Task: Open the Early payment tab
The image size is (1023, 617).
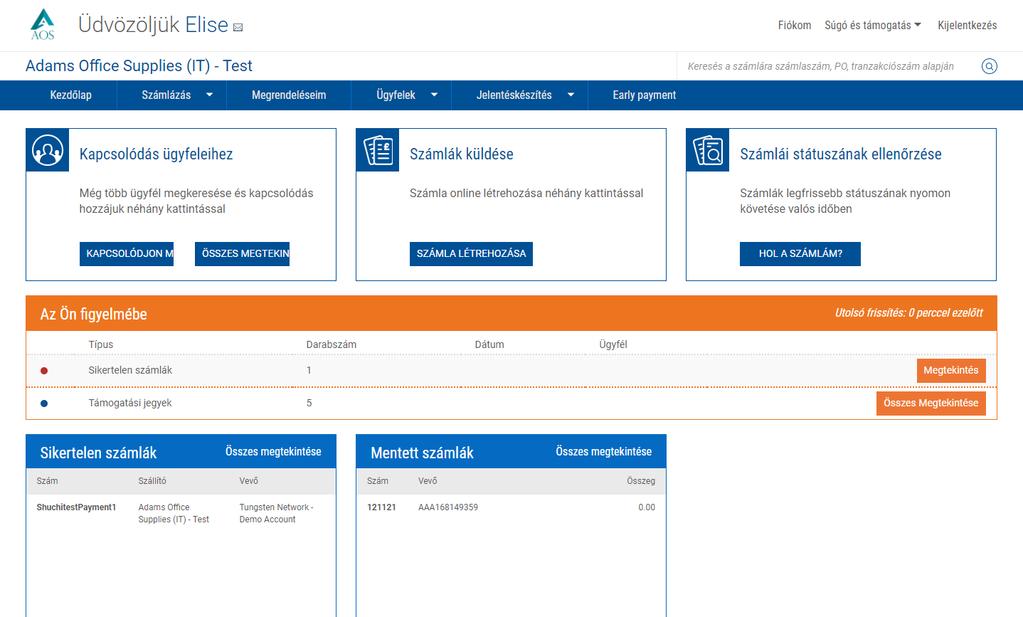Action: click(644, 95)
